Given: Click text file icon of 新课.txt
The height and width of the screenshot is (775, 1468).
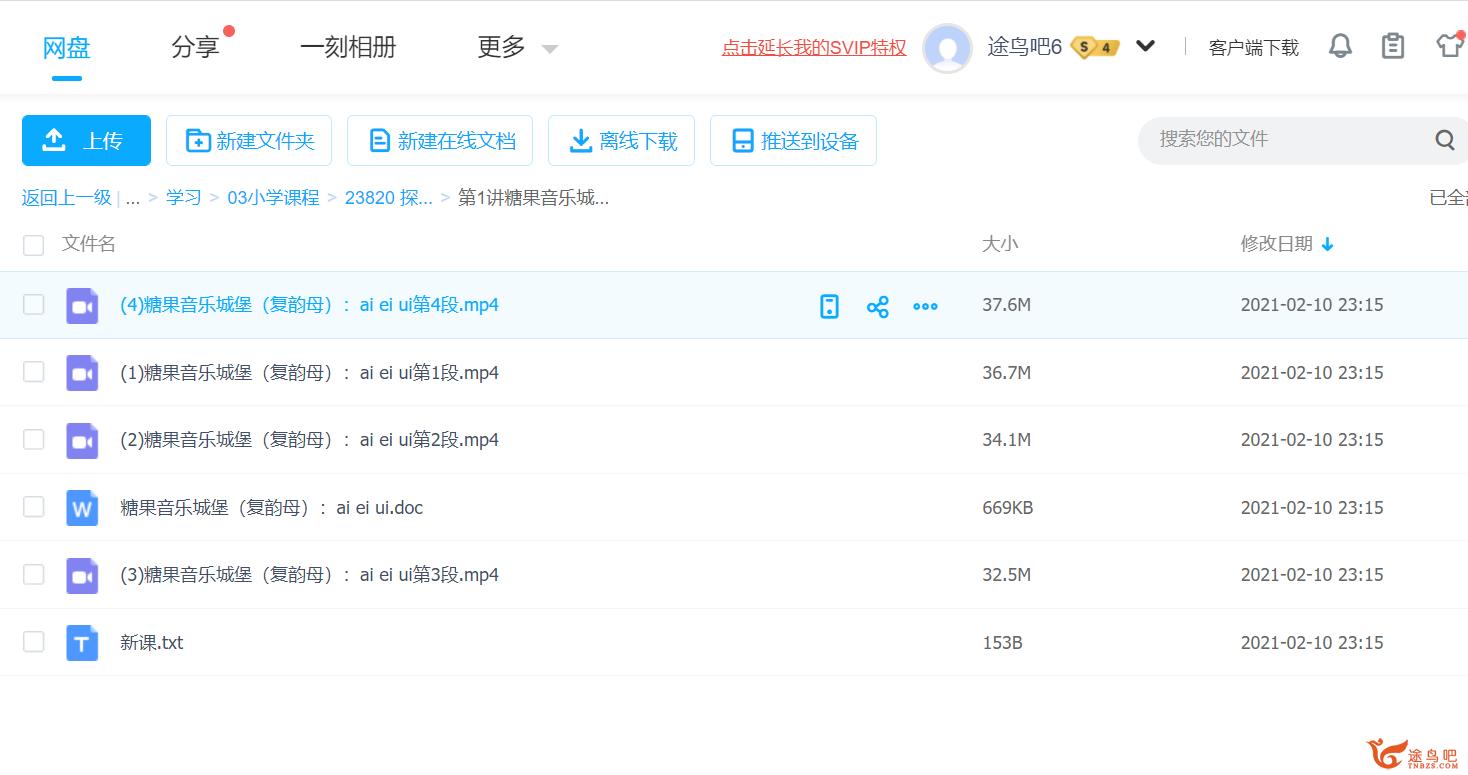Looking at the screenshot, I should pos(82,643).
